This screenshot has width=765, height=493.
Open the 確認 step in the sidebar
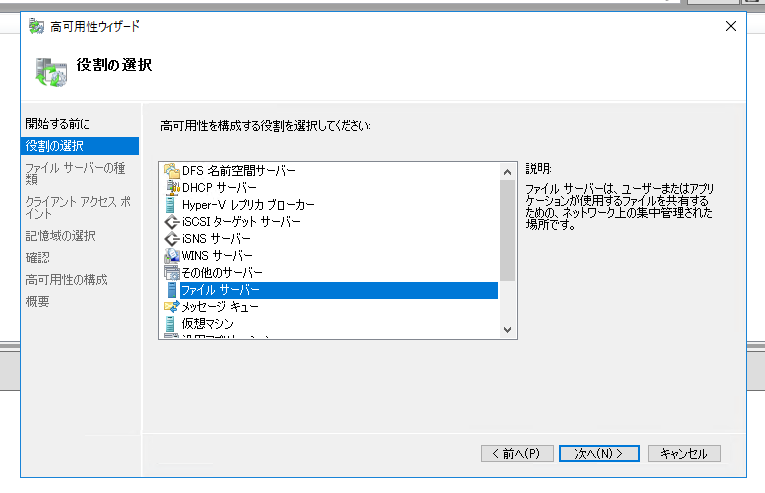[x=38, y=258]
